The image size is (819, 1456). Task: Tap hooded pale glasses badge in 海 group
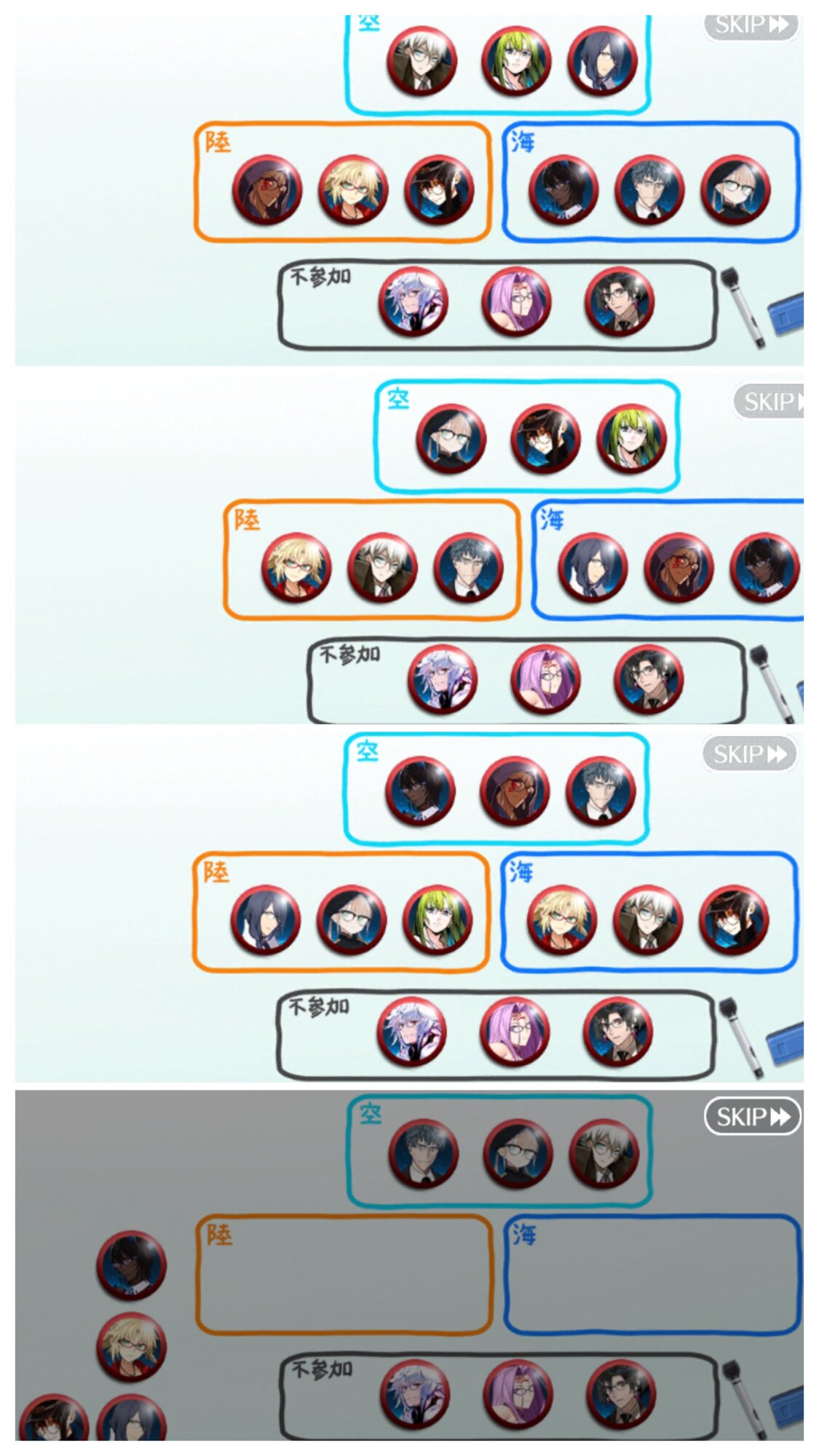[x=735, y=190]
